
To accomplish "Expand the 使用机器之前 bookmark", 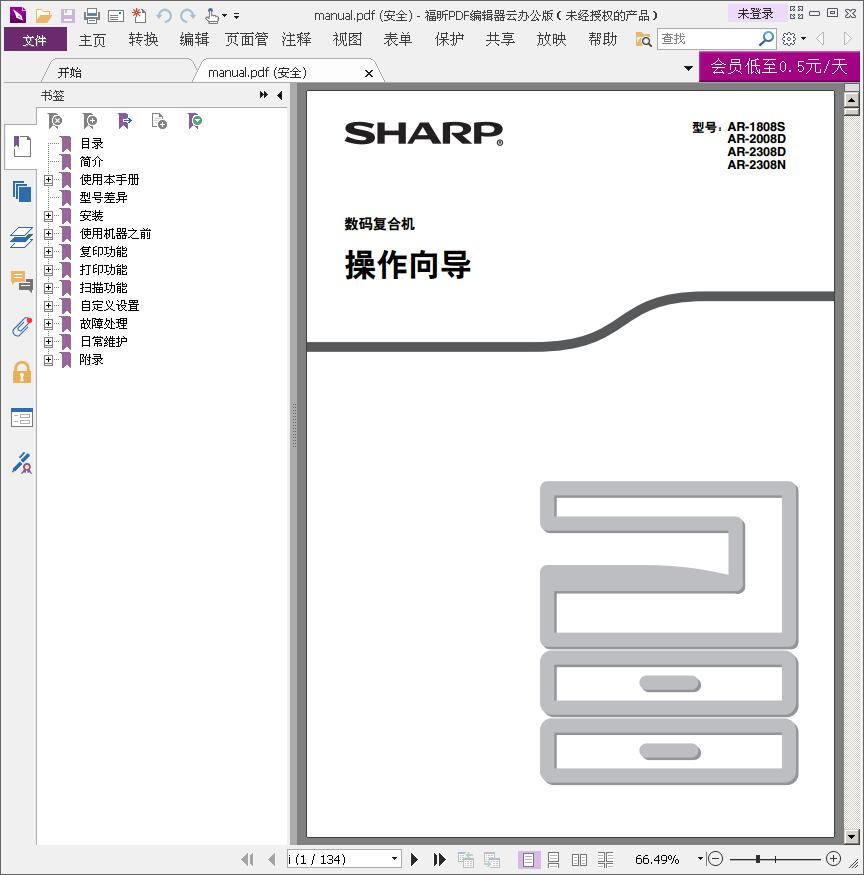I will [x=49, y=234].
